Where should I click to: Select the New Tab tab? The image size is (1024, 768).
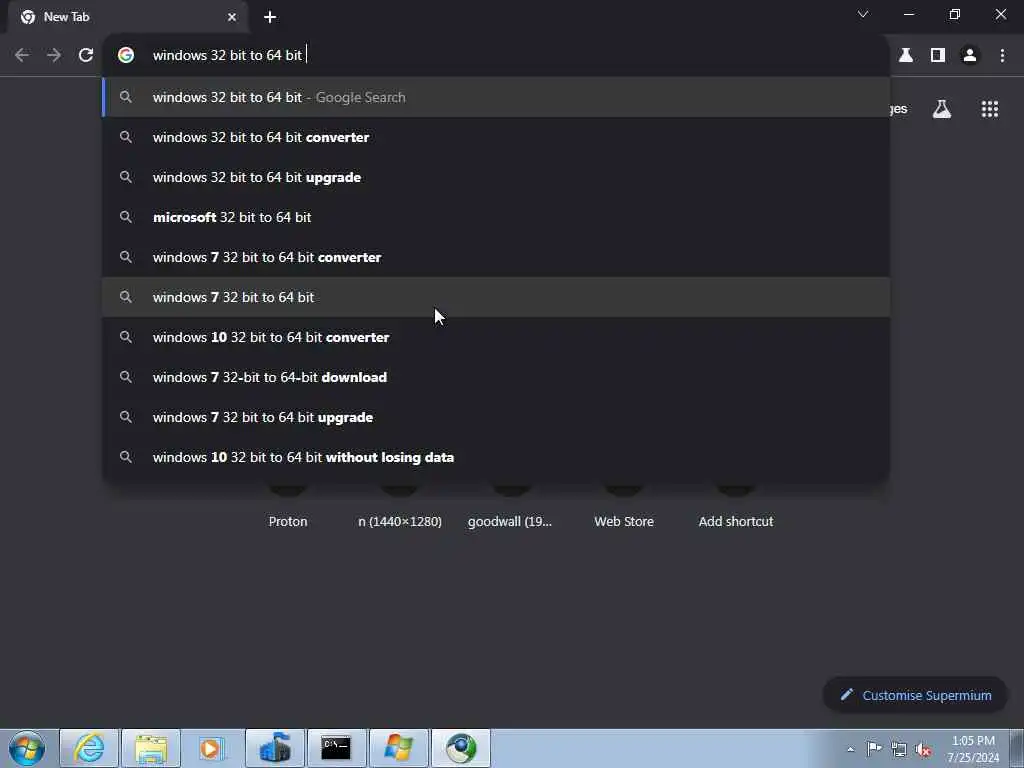[x=127, y=17]
